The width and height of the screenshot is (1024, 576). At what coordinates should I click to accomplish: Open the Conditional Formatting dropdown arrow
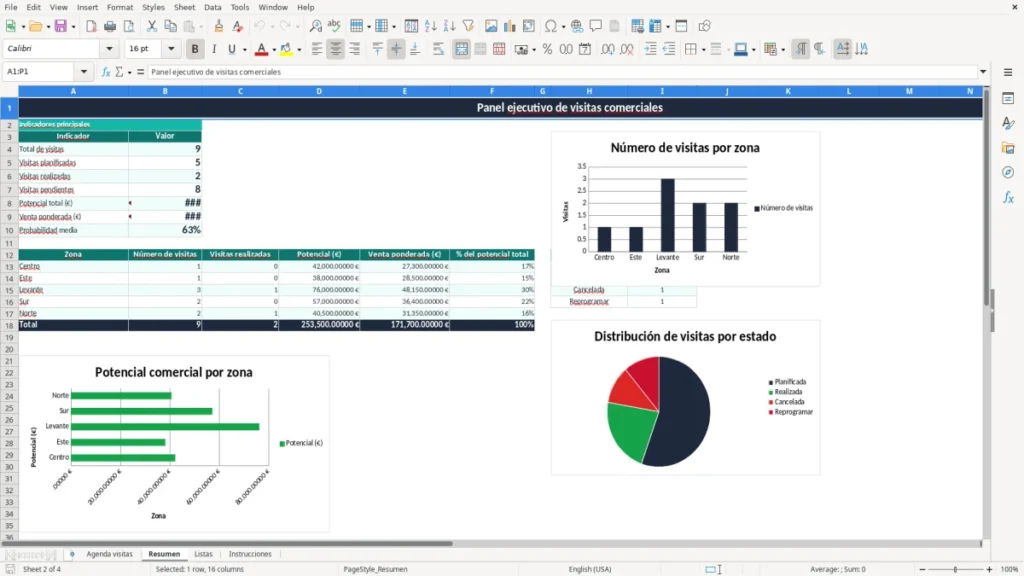pyautogui.click(x=783, y=50)
